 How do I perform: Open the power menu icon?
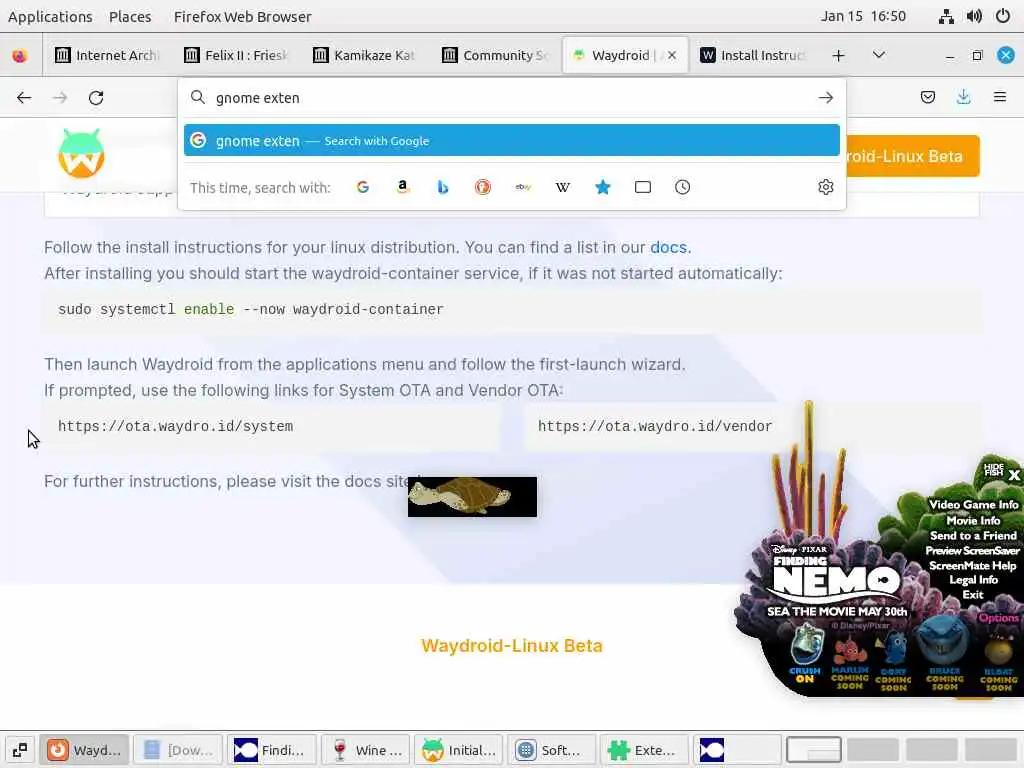[x=1002, y=16]
